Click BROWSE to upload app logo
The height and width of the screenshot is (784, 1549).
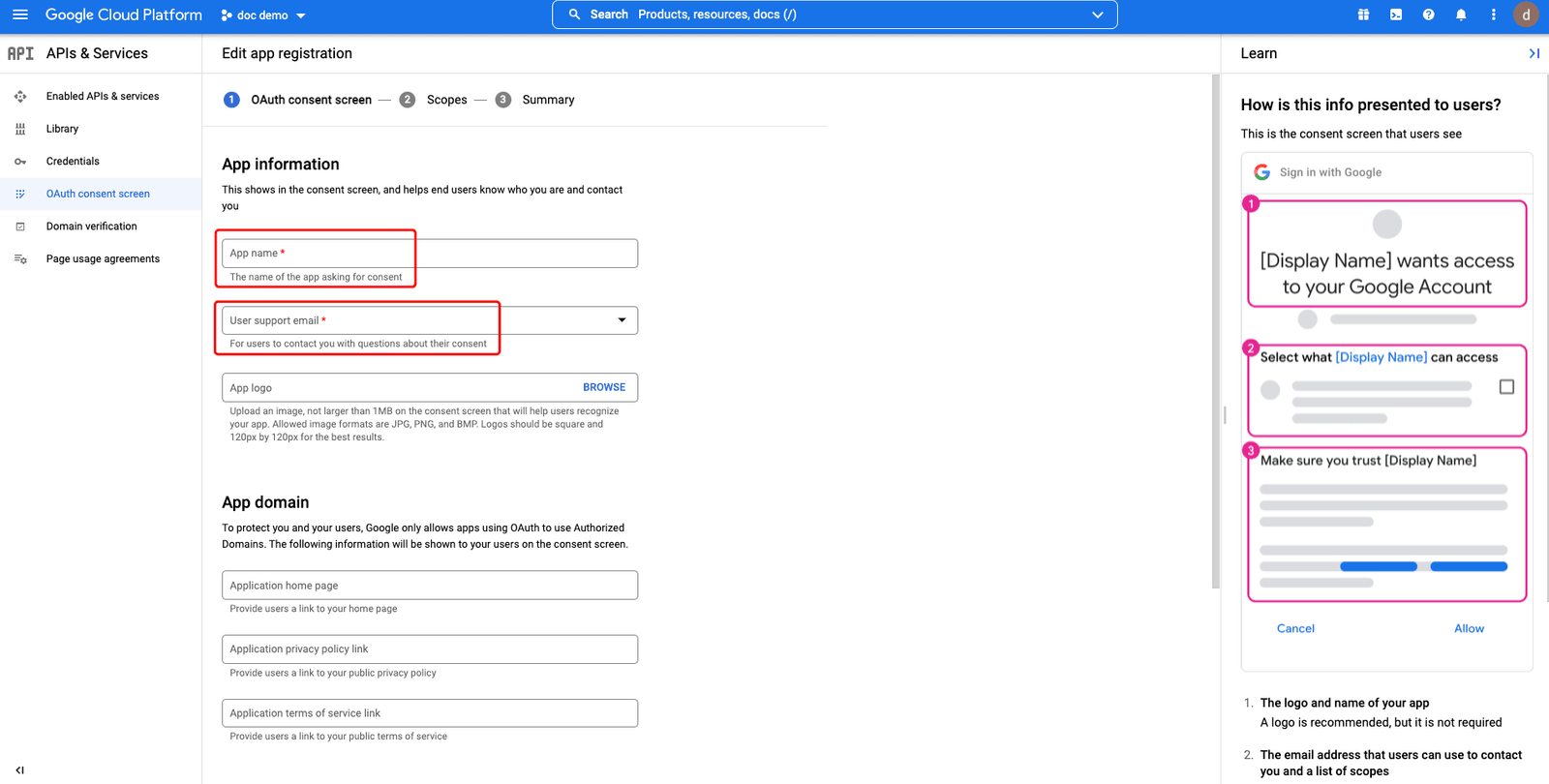tap(604, 387)
